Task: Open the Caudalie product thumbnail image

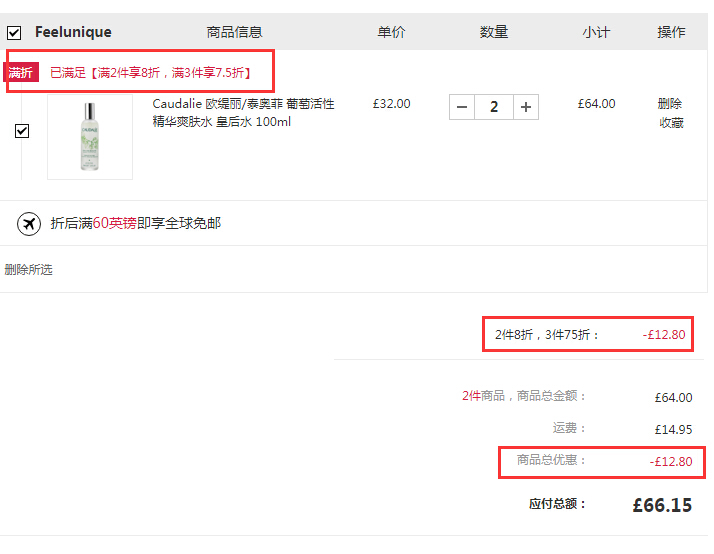Action: click(90, 138)
